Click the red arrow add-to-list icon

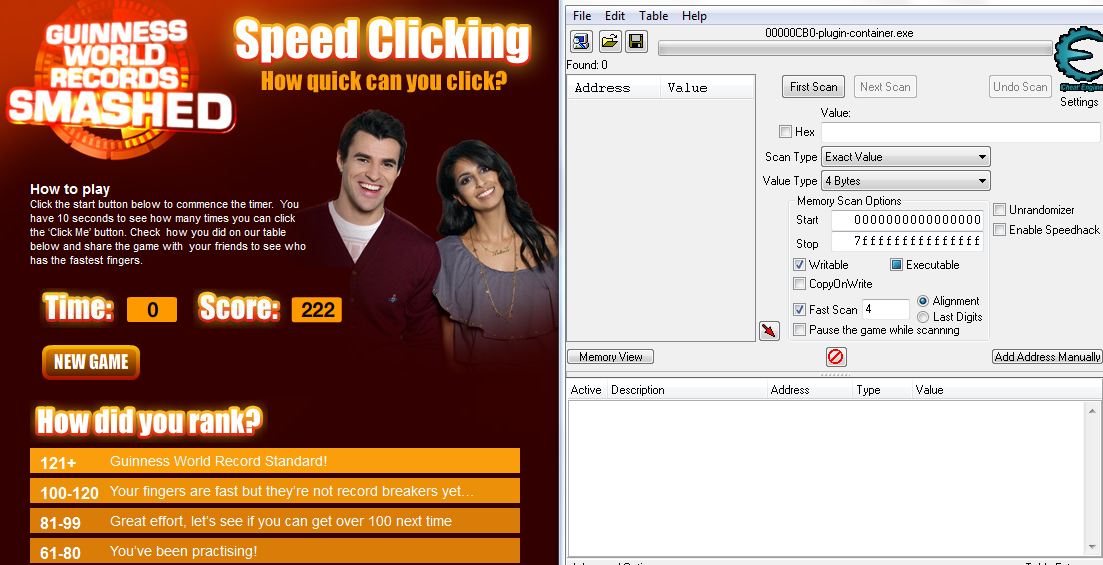pyautogui.click(x=769, y=330)
